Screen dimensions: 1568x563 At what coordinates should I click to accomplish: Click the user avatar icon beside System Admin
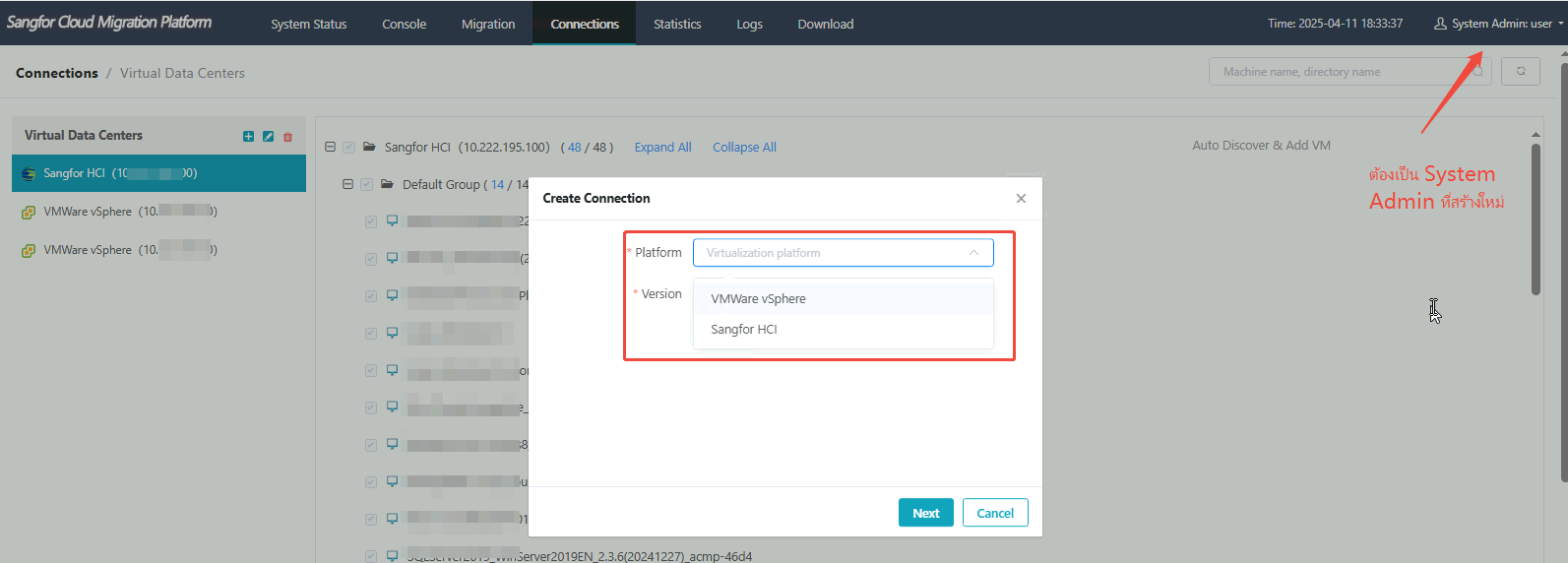[x=1440, y=24]
